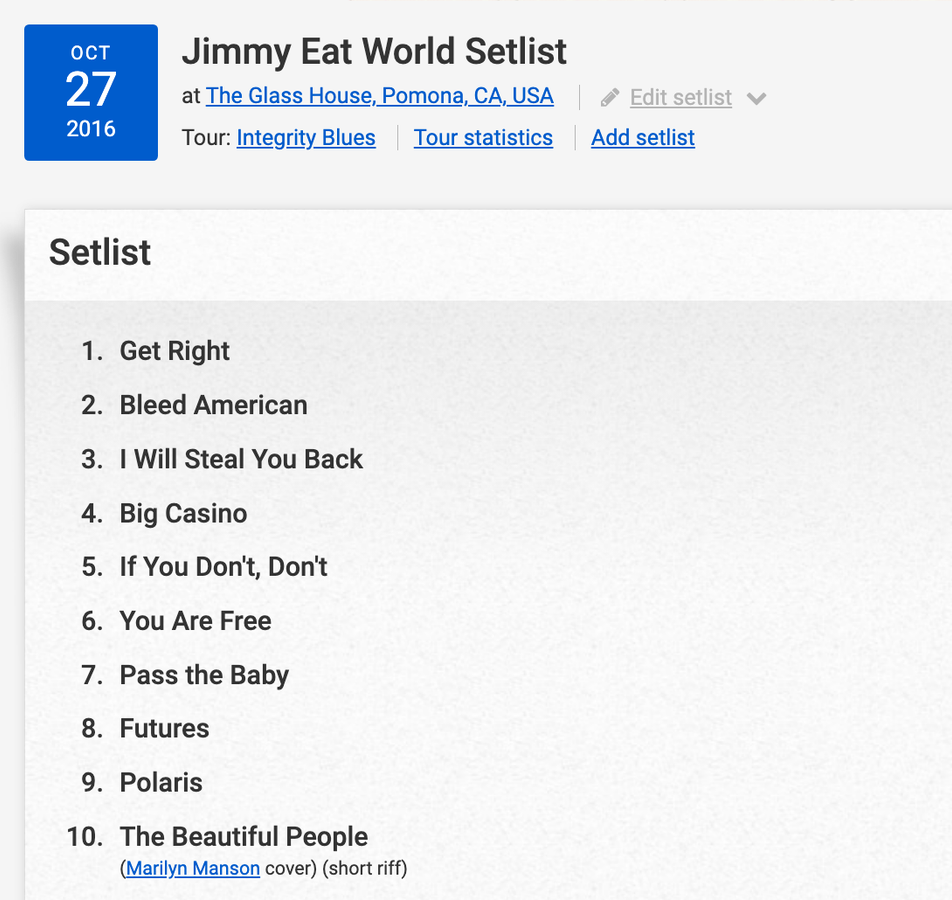Click the Oct 27 2016 date badge
Viewport: 952px width, 900px height.
pyautogui.click(x=91, y=92)
